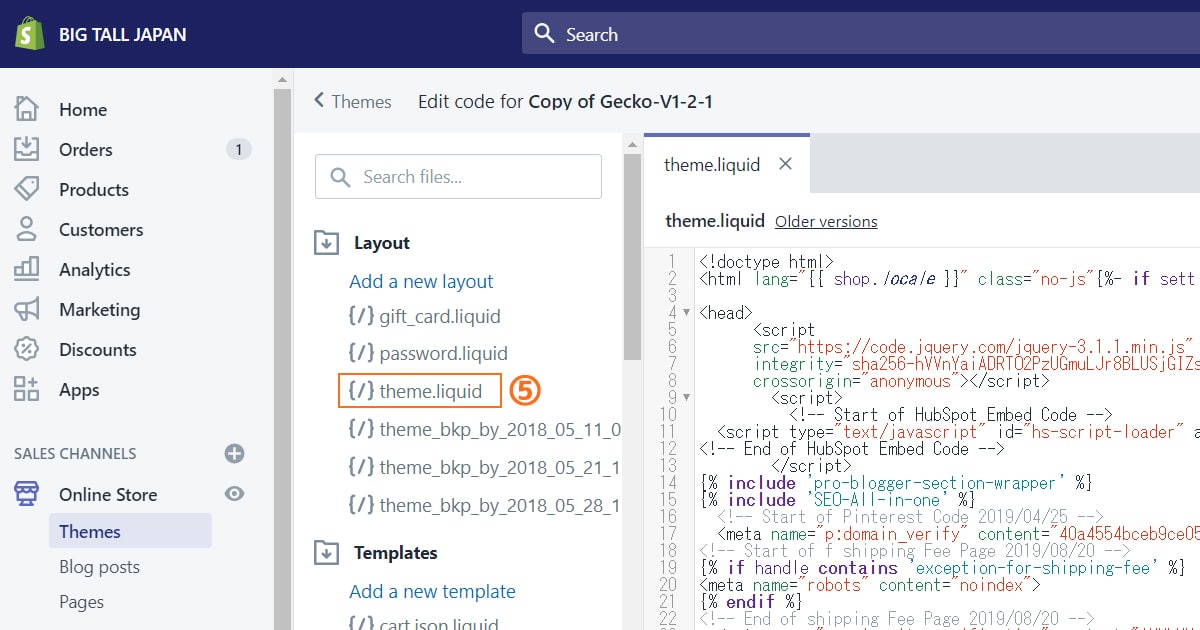Click the Products tag icon
Screen dimensions: 1200x630
[27, 189]
